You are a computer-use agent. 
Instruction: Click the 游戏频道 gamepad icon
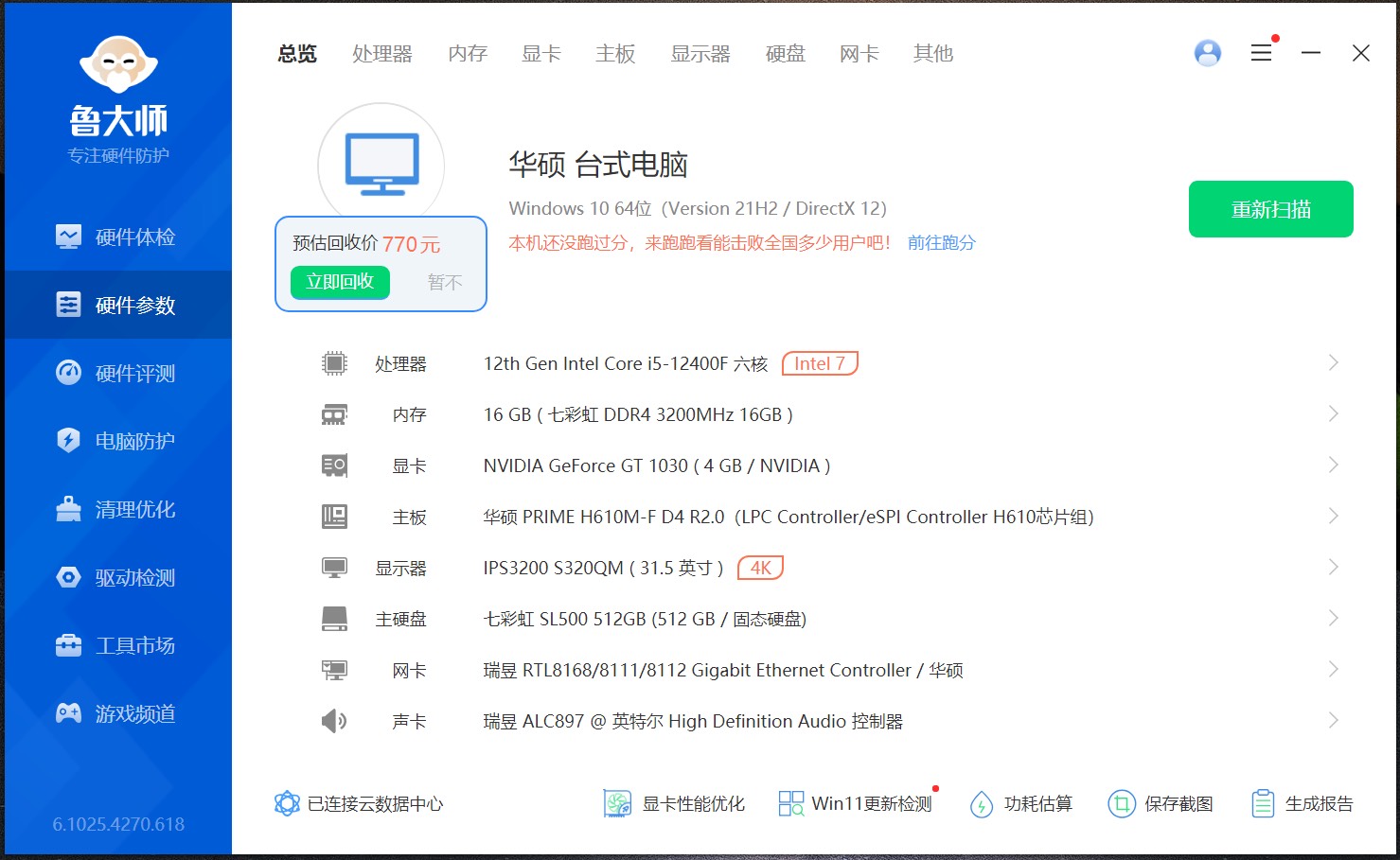[x=68, y=713]
